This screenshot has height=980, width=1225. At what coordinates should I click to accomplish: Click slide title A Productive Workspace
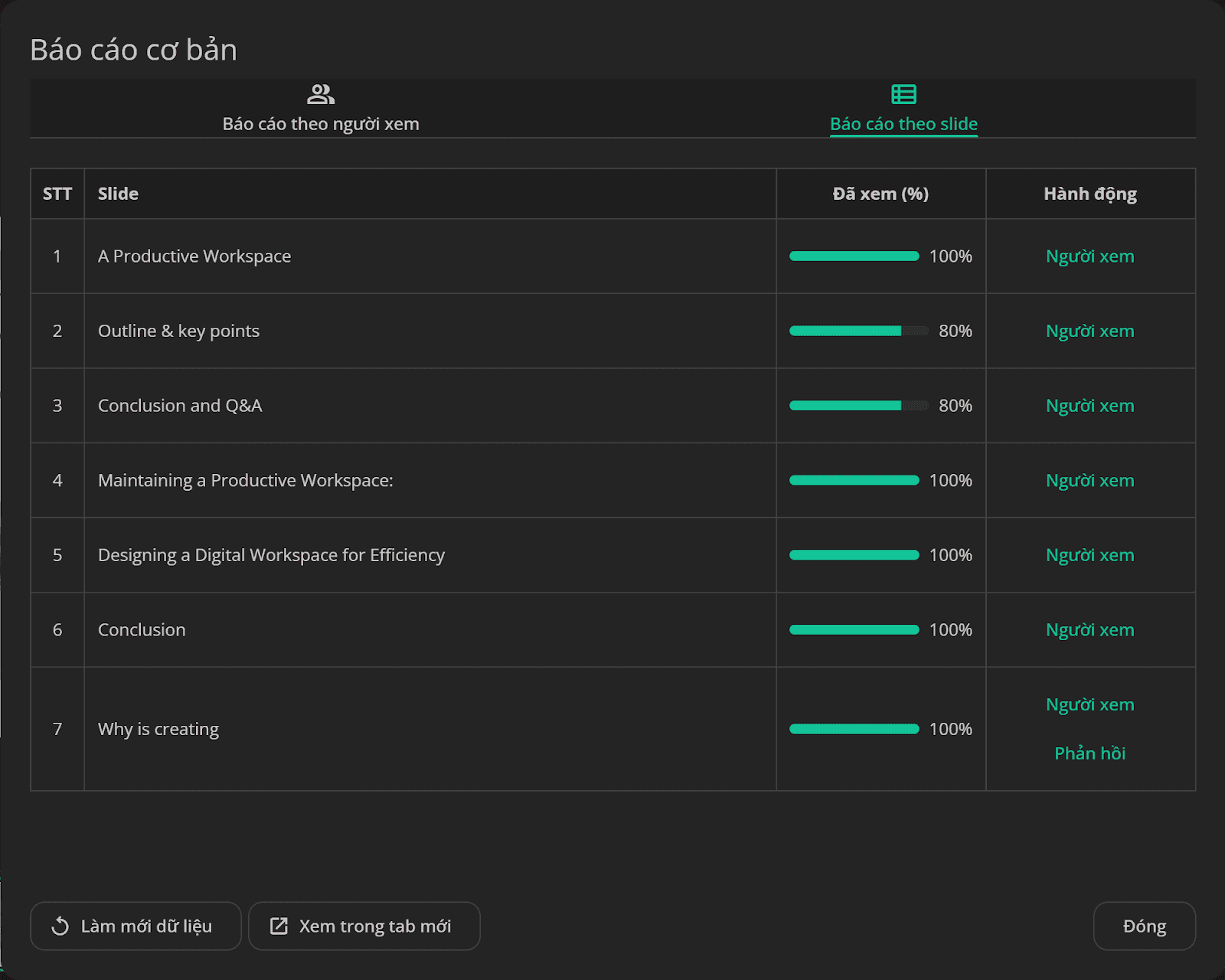(194, 256)
